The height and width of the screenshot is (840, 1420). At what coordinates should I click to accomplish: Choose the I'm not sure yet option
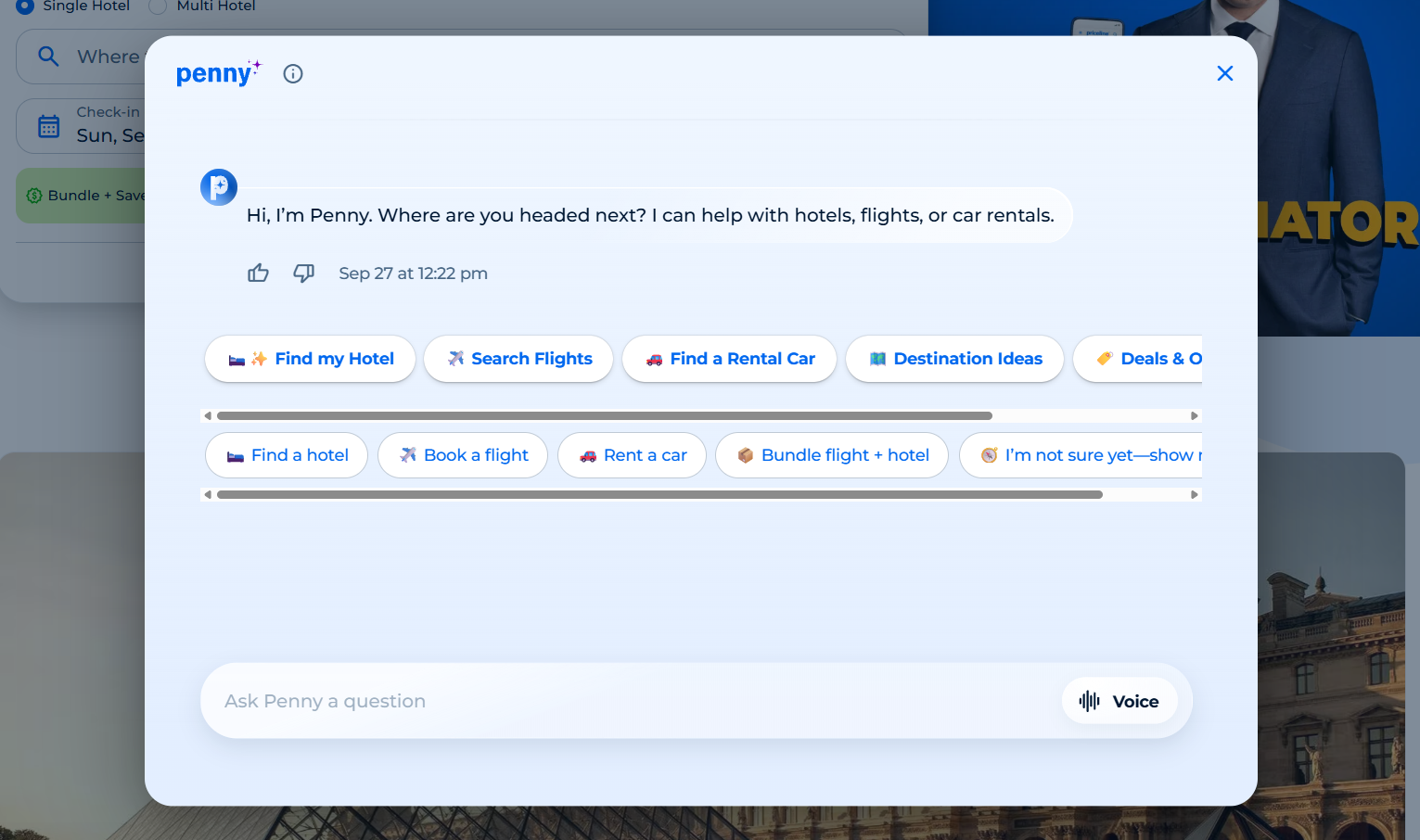click(x=1081, y=455)
